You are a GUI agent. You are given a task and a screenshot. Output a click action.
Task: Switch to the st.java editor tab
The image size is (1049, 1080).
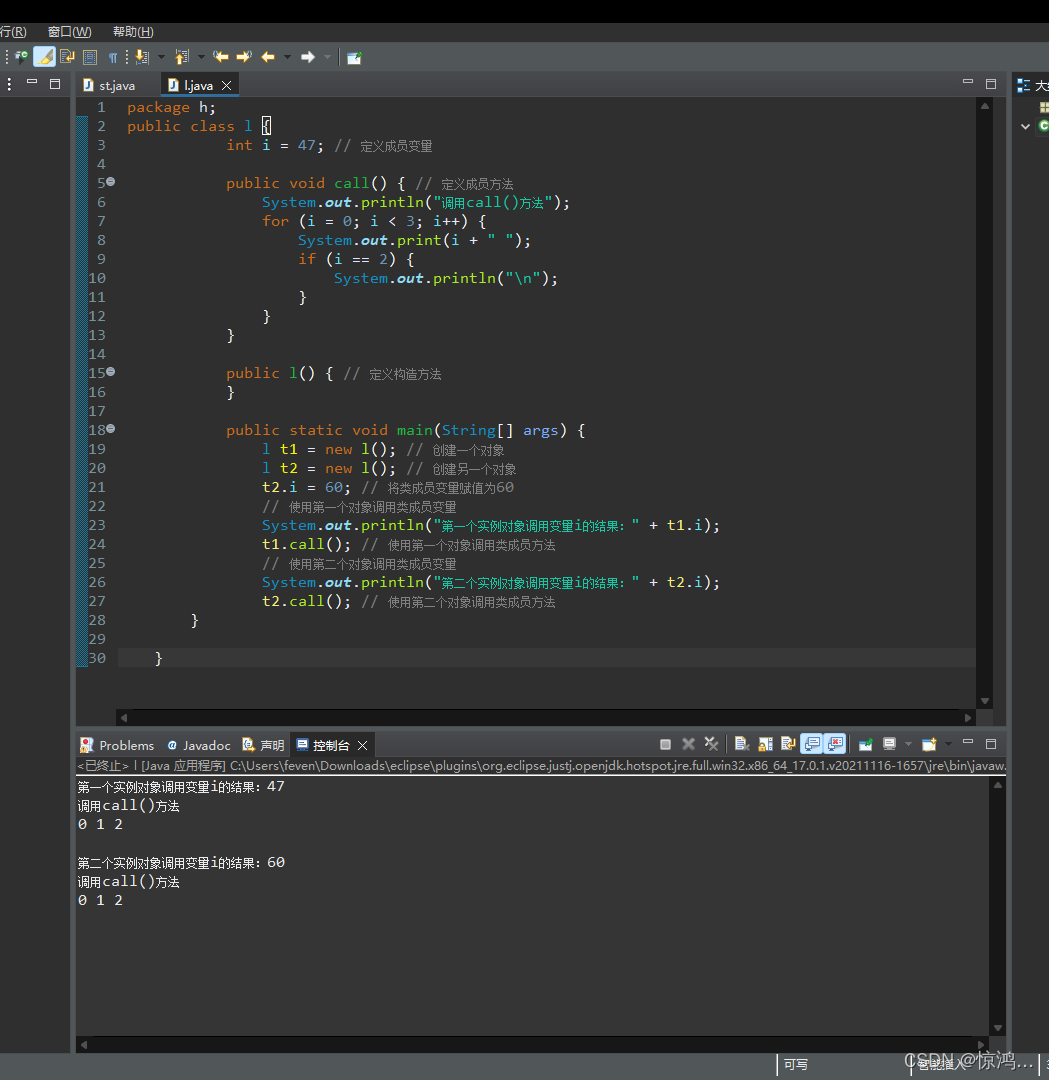coord(109,85)
